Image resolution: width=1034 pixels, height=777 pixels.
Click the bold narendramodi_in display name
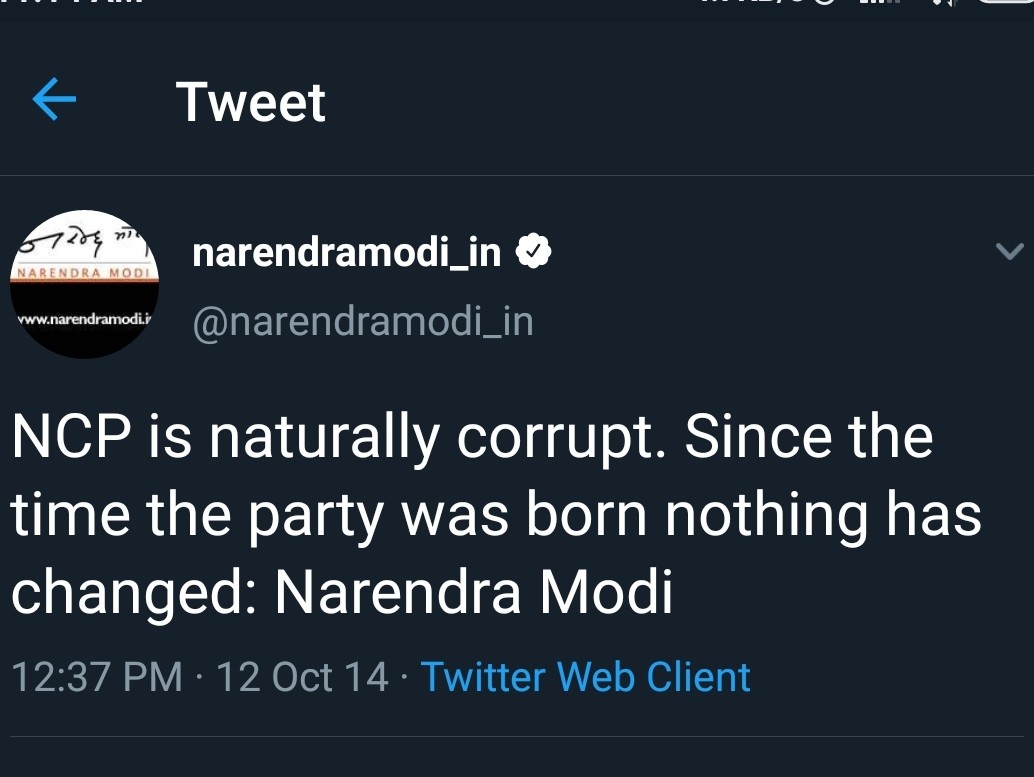pos(346,254)
